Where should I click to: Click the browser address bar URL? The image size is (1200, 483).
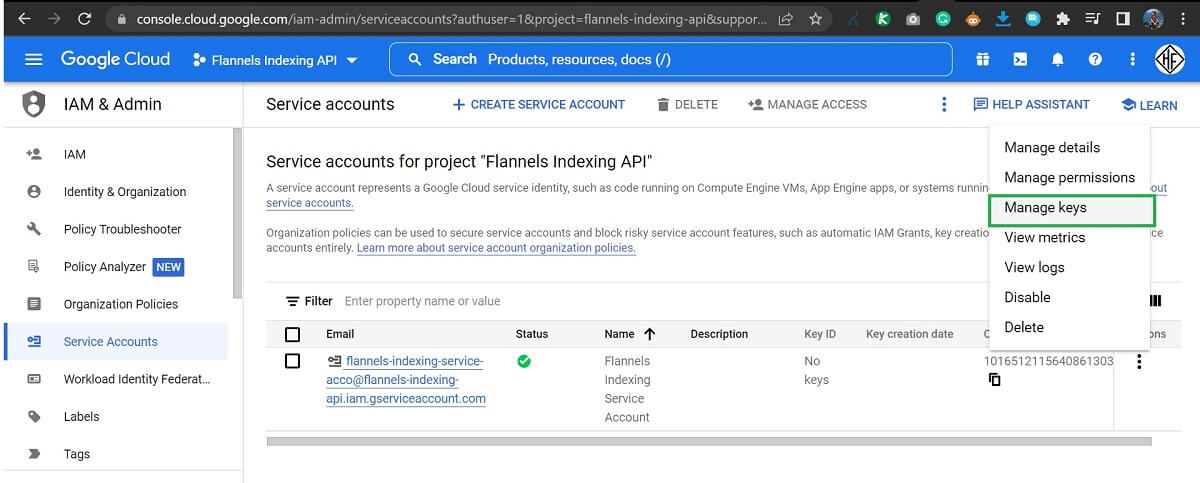452,19
